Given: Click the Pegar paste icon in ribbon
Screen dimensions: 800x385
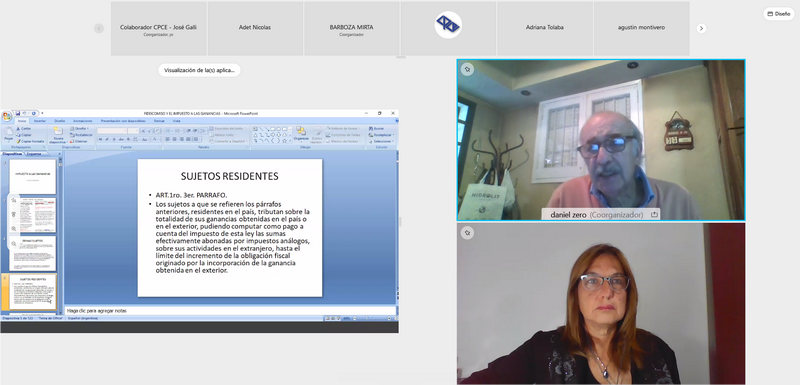Looking at the screenshot, I should click(x=8, y=134).
